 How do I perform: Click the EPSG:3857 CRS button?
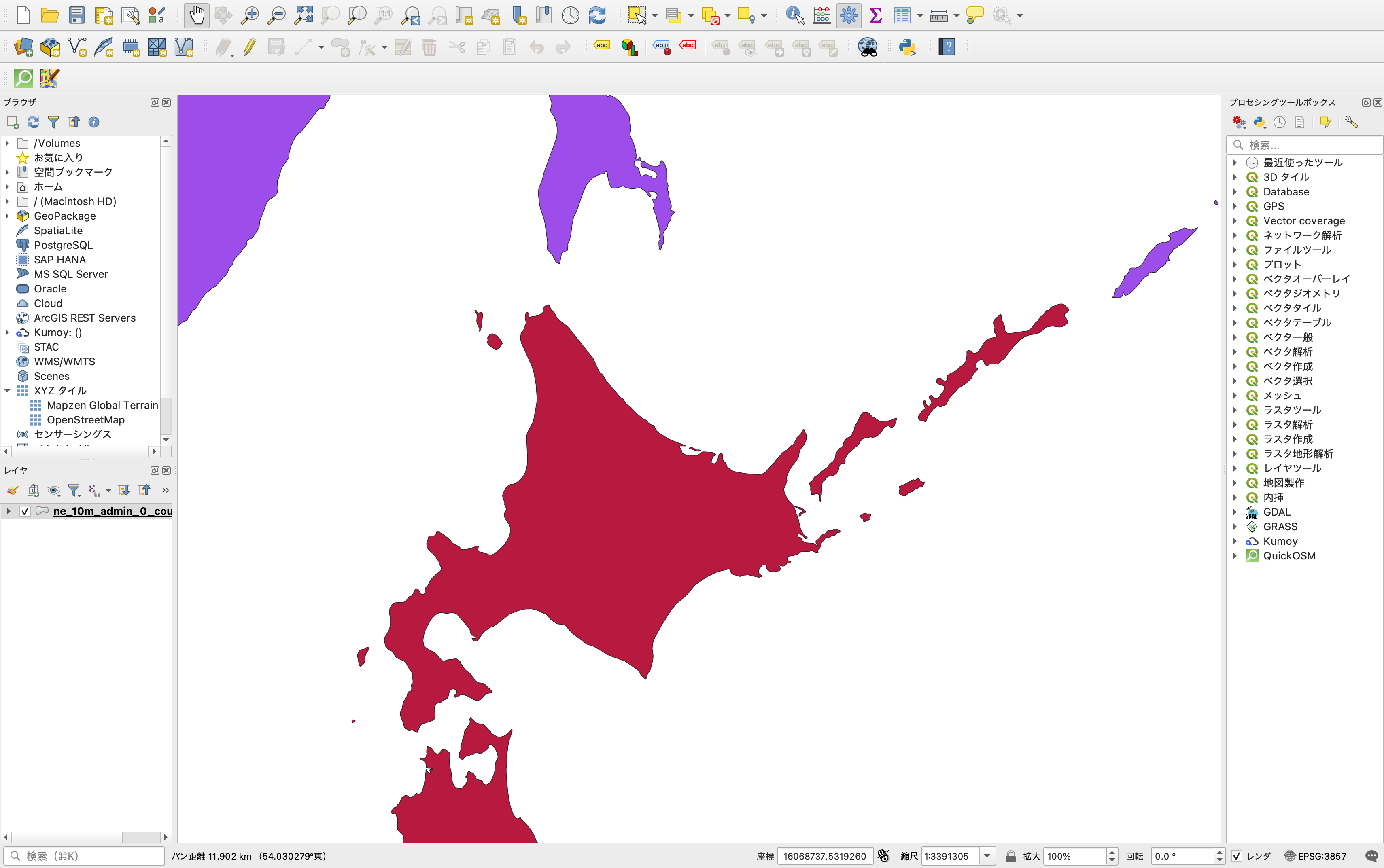click(1316, 856)
